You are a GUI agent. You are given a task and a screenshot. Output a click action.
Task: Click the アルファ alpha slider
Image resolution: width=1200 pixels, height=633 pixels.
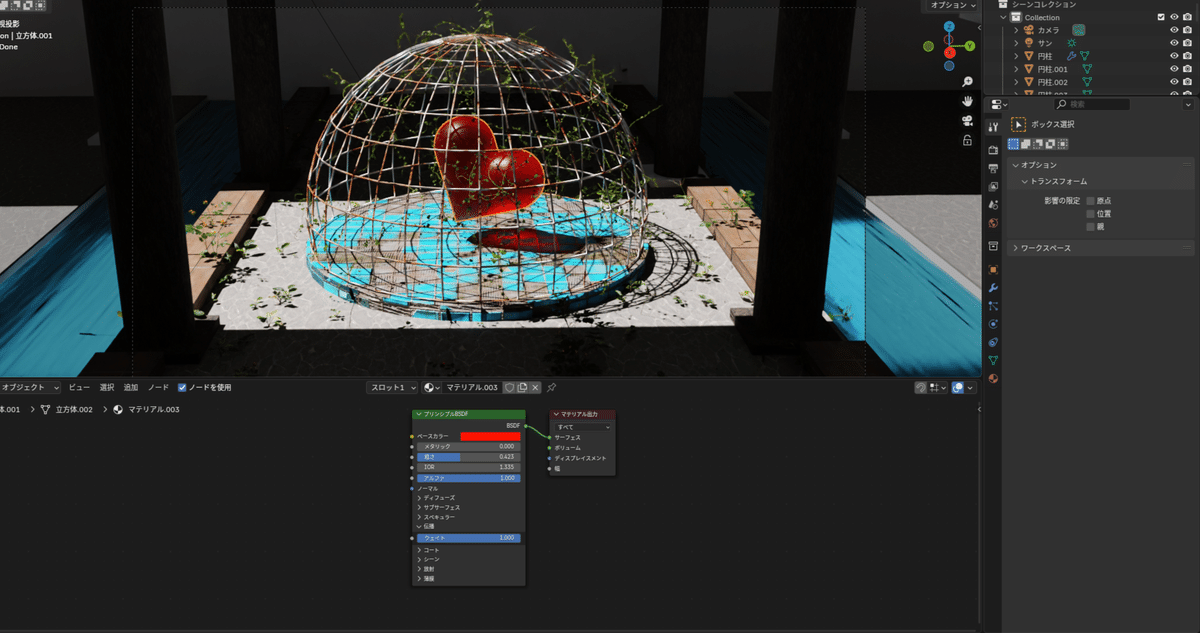(x=468, y=478)
